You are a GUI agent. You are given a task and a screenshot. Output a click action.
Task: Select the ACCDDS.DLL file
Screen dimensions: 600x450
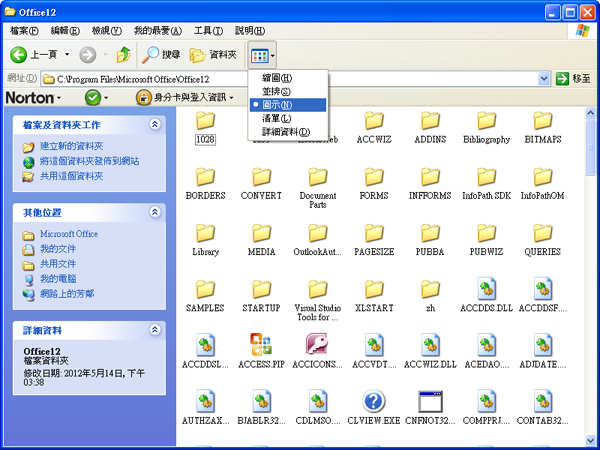pos(486,295)
